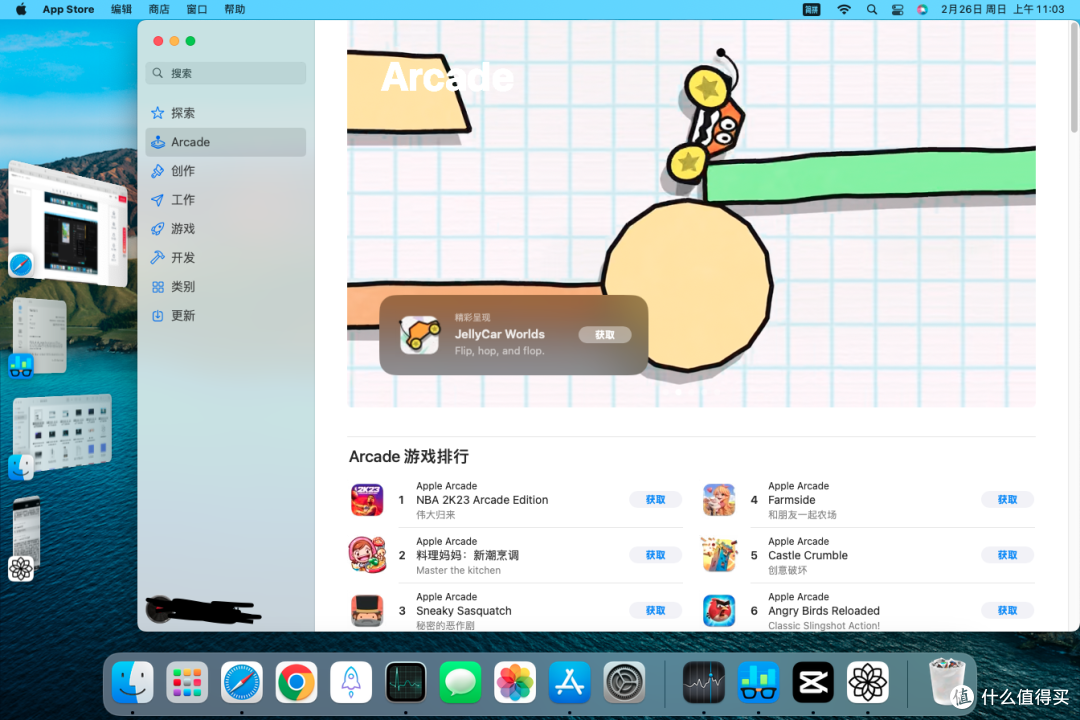The width and height of the screenshot is (1080, 720).
Task: Show the 类别 list from the sidebar
Action: tap(226, 287)
